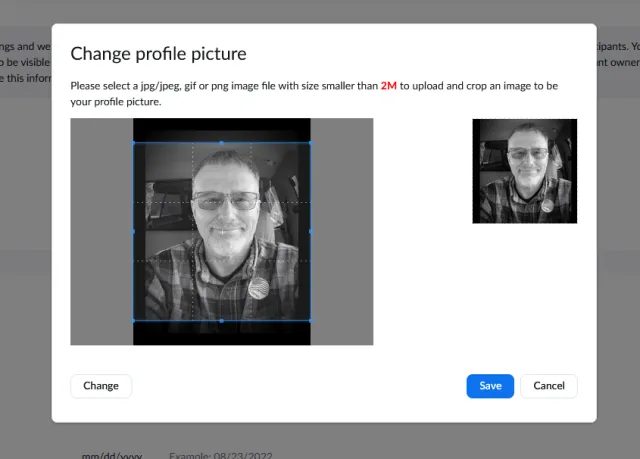Grab the top-left crop corner handle
The width and height of the screenshot is (640, 459).
(134, 142)
